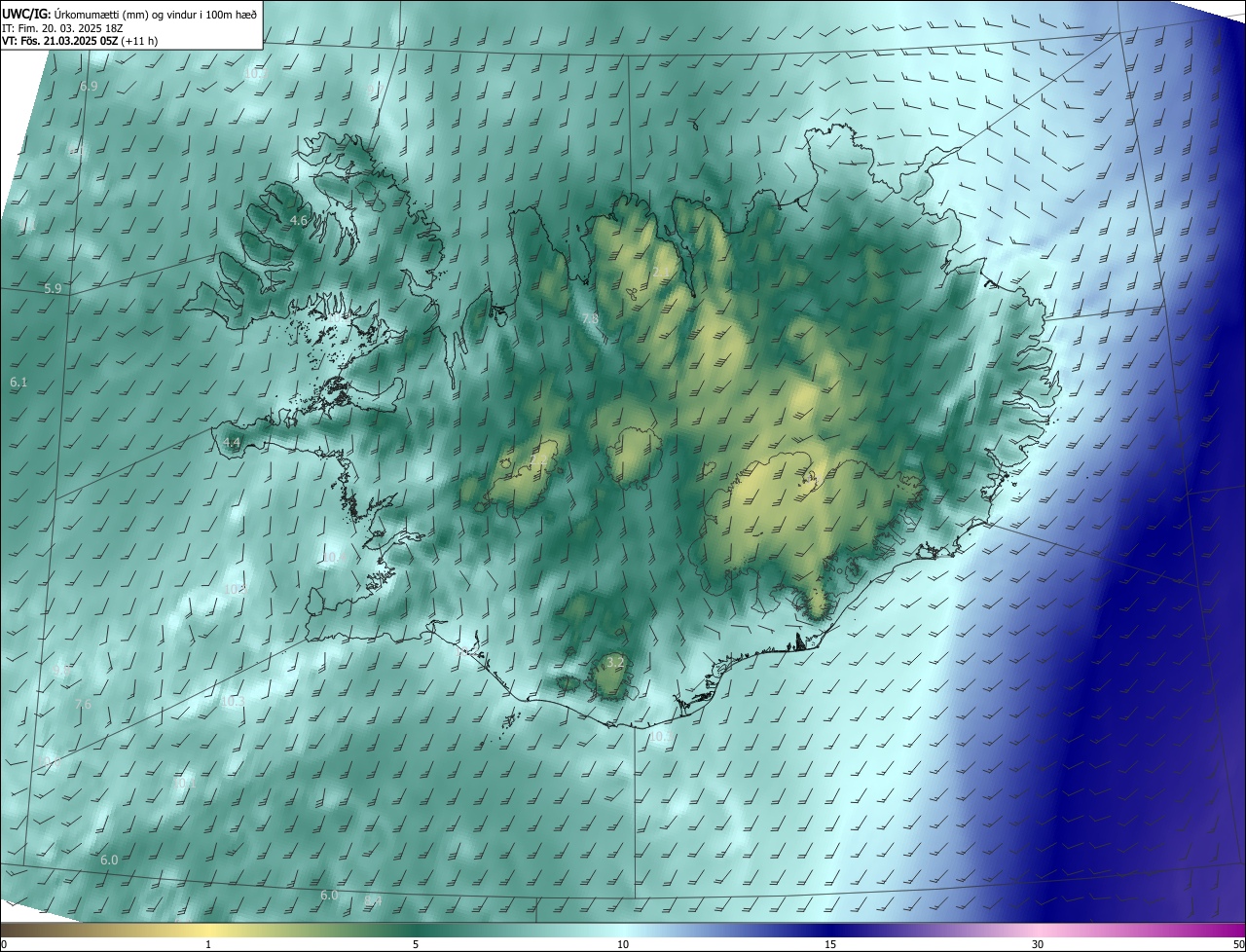Click the 6.1 value label on map
Image resolution: width=1246 pixels, height=952 pixels.
[18, 383]
